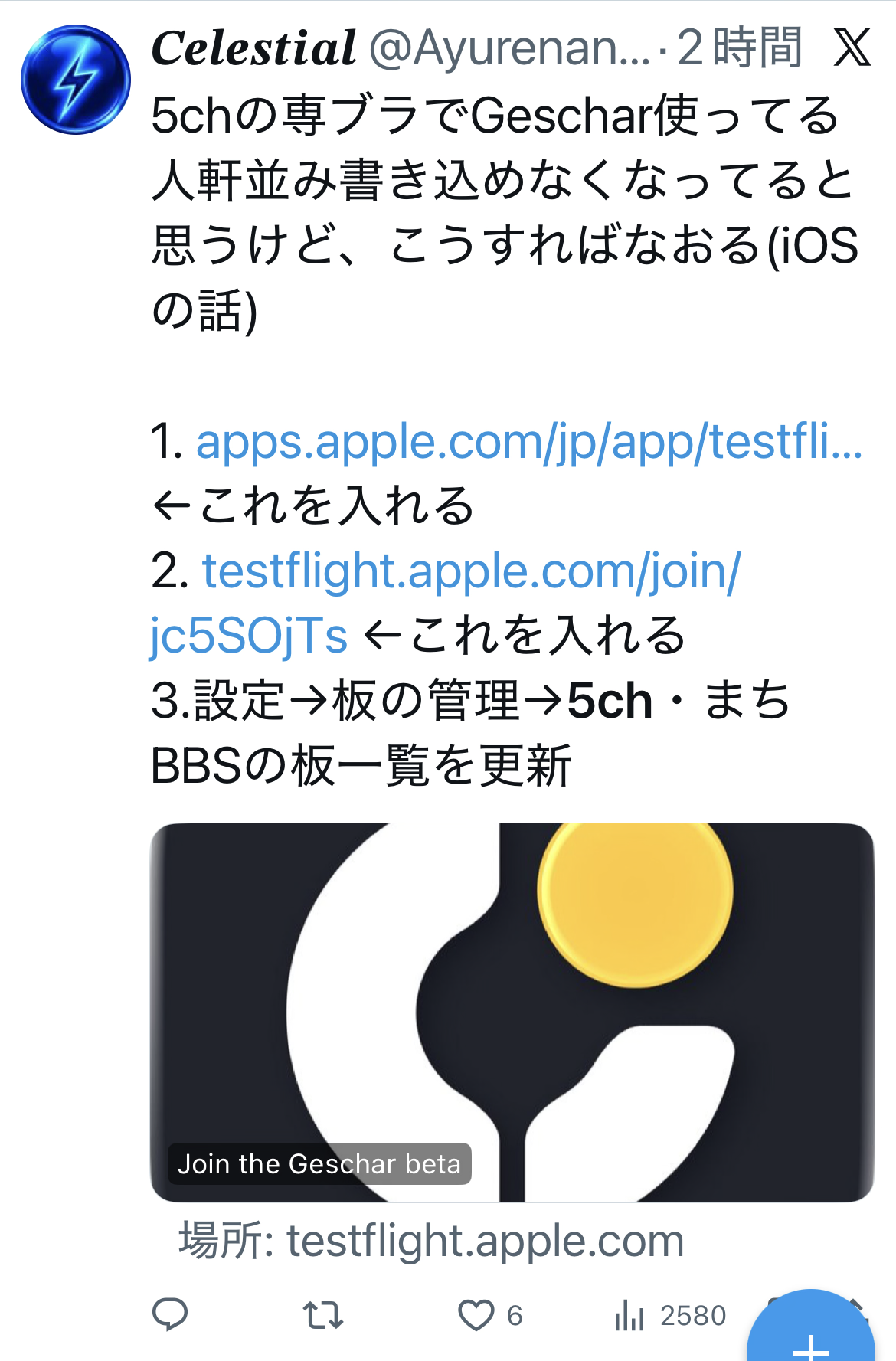The height and width of the screenshot is (1361, 896).
Task: Follow the jc5SOjTs link text
Action: click(x=249, y=636)
